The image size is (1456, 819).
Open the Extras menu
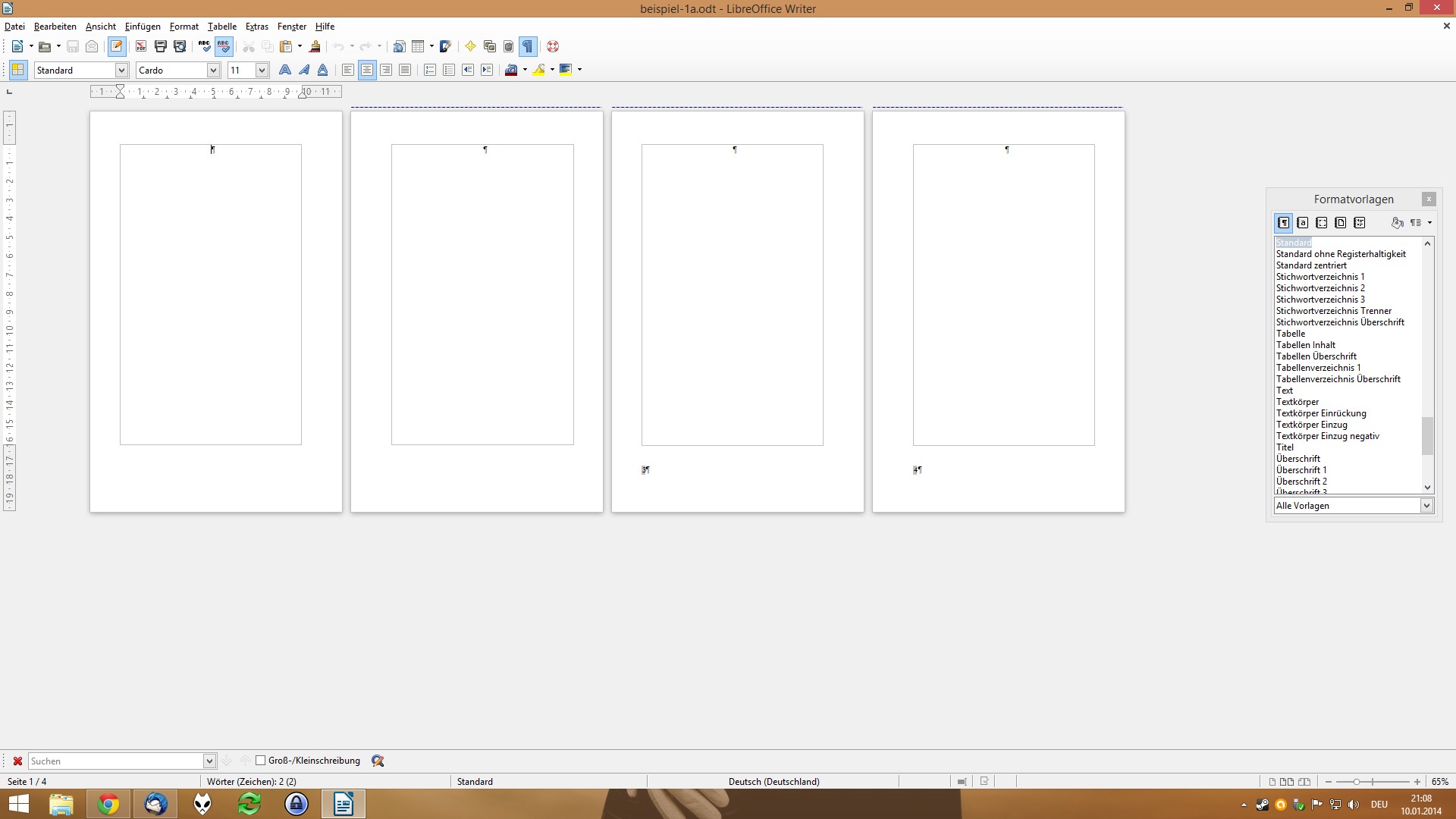coord(257,27)
